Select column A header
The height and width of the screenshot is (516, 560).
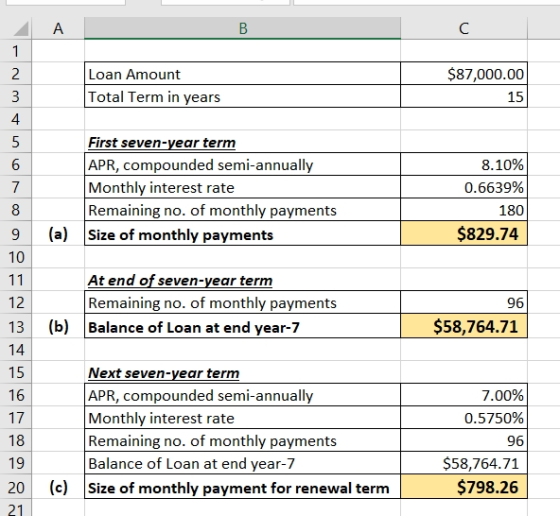(x=58, y=28)
